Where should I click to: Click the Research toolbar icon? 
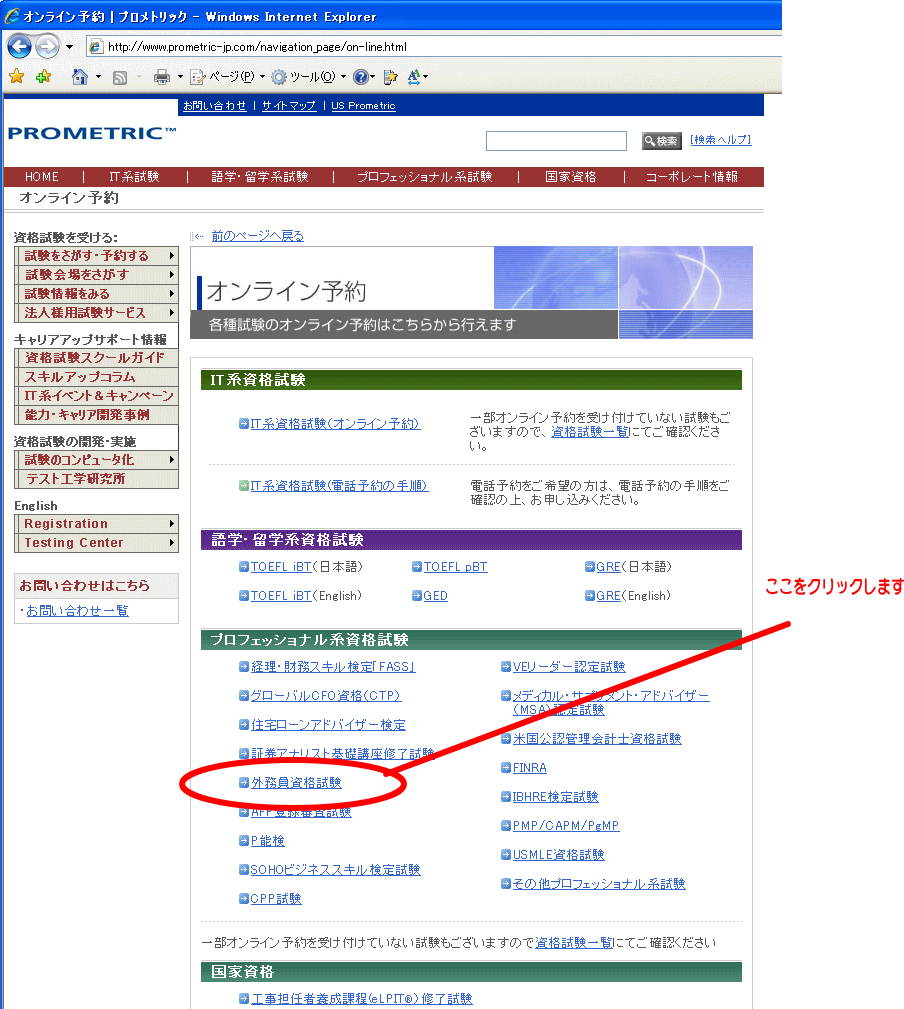tap(390, 77)
